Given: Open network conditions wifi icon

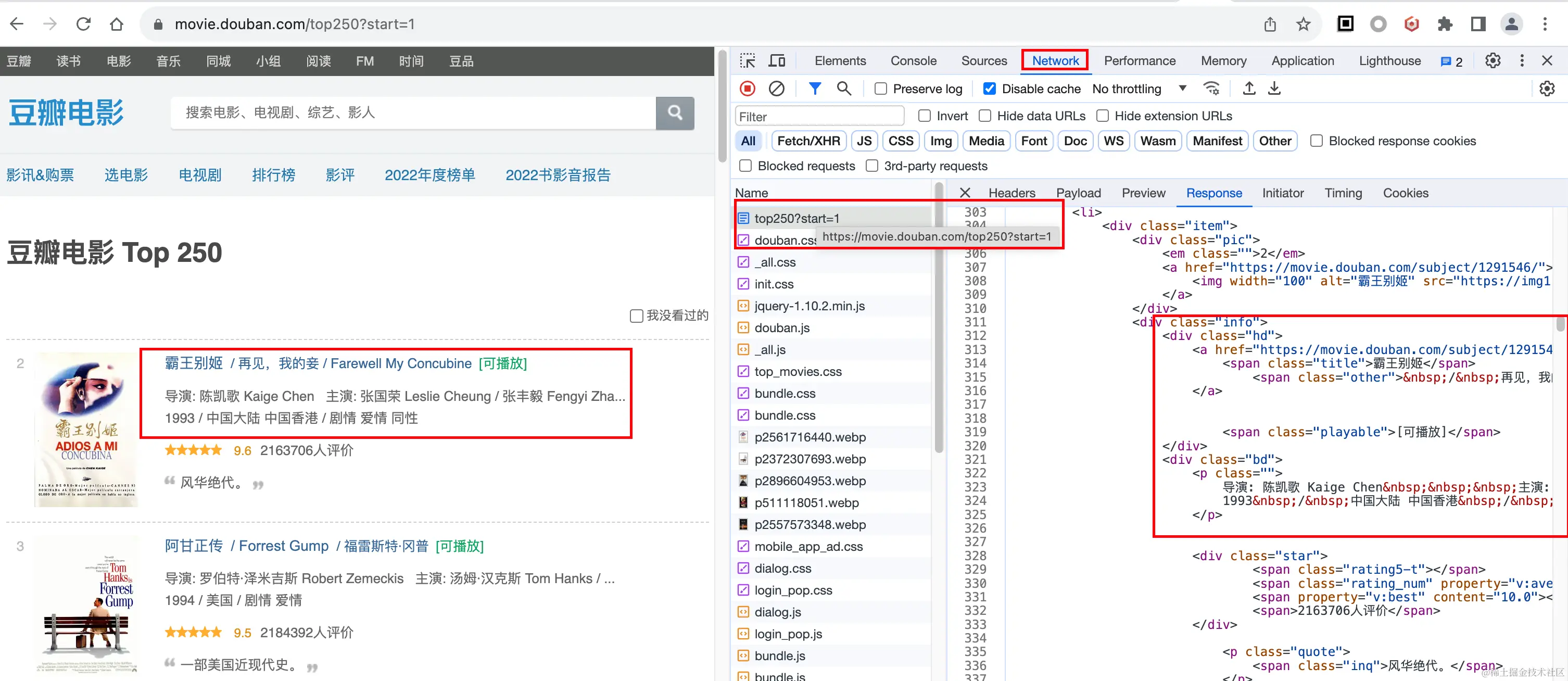Looking at the screenshot, I should [x=1212, y=89].
